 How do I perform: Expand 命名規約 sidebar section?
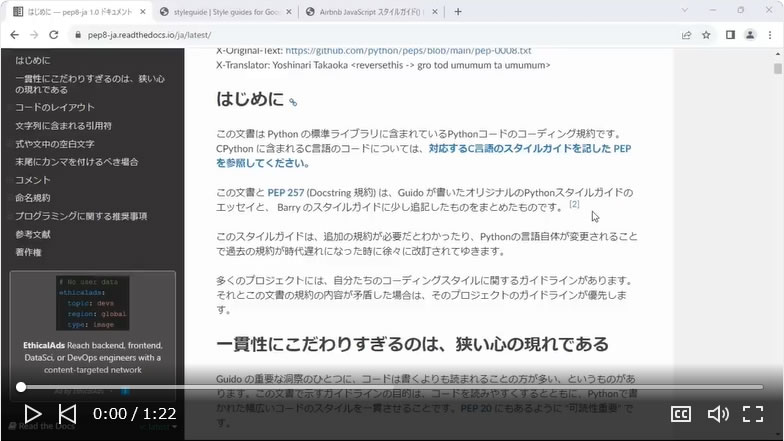[32, 198]
